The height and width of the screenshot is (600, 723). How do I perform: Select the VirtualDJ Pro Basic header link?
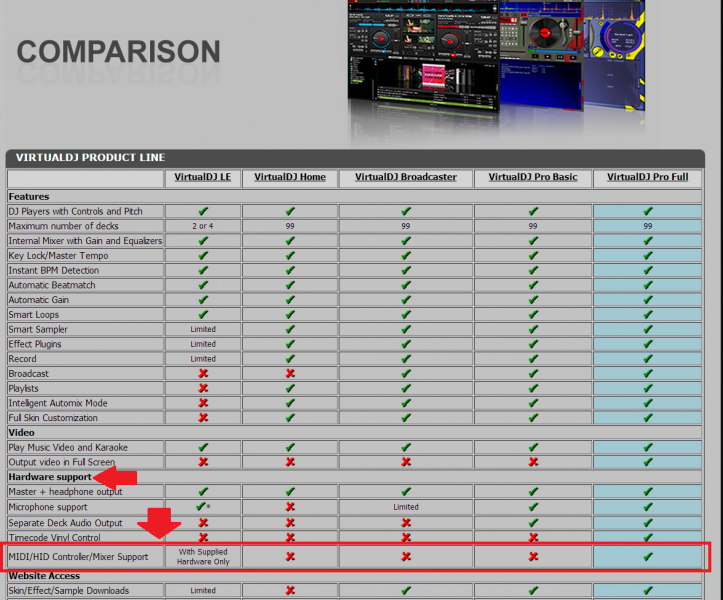pyautogui.click(x=533, y=177)
